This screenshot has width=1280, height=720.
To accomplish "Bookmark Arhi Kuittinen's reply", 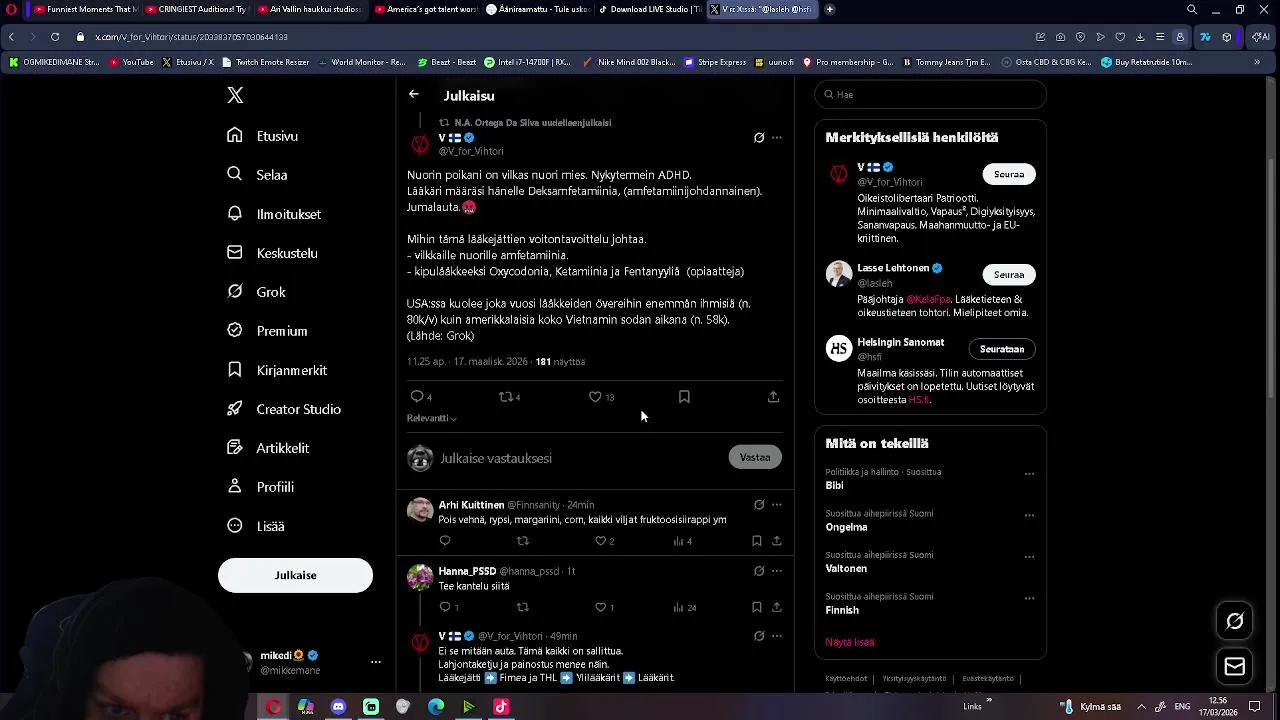I will point(756,541).
